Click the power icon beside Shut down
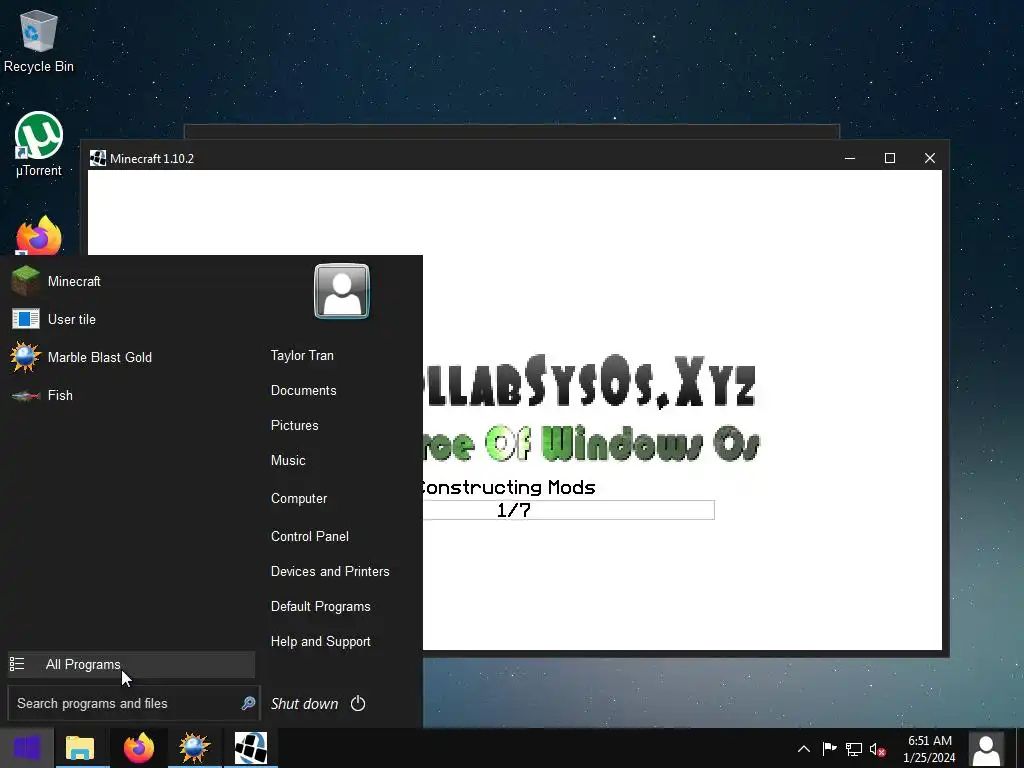Screen dimensions: 1024x768 point(358,704)
